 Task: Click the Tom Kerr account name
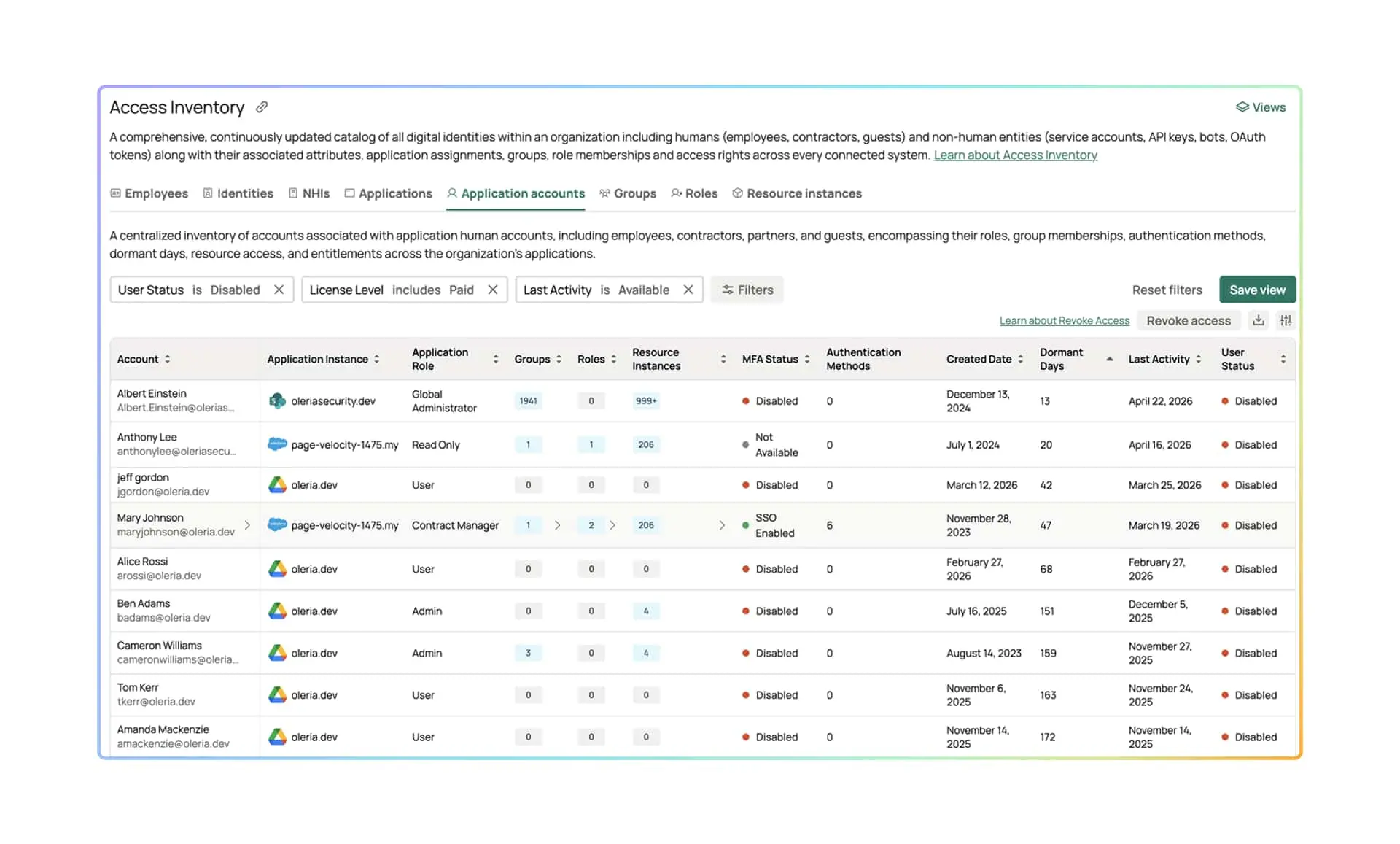tap(138, 688)
